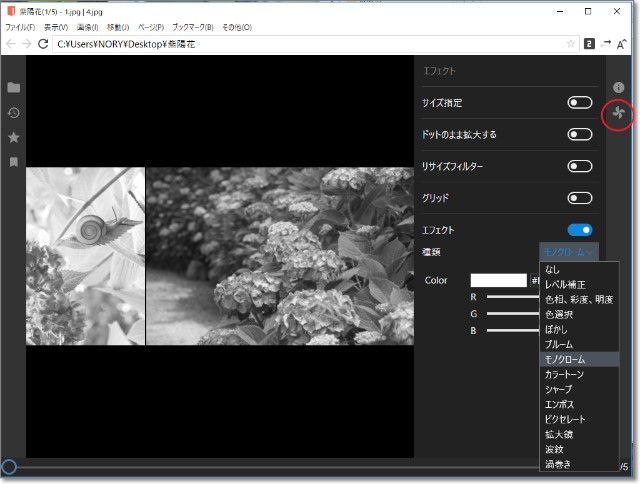Open the bookmark panel in left sidebar

[x=14, y=161]
